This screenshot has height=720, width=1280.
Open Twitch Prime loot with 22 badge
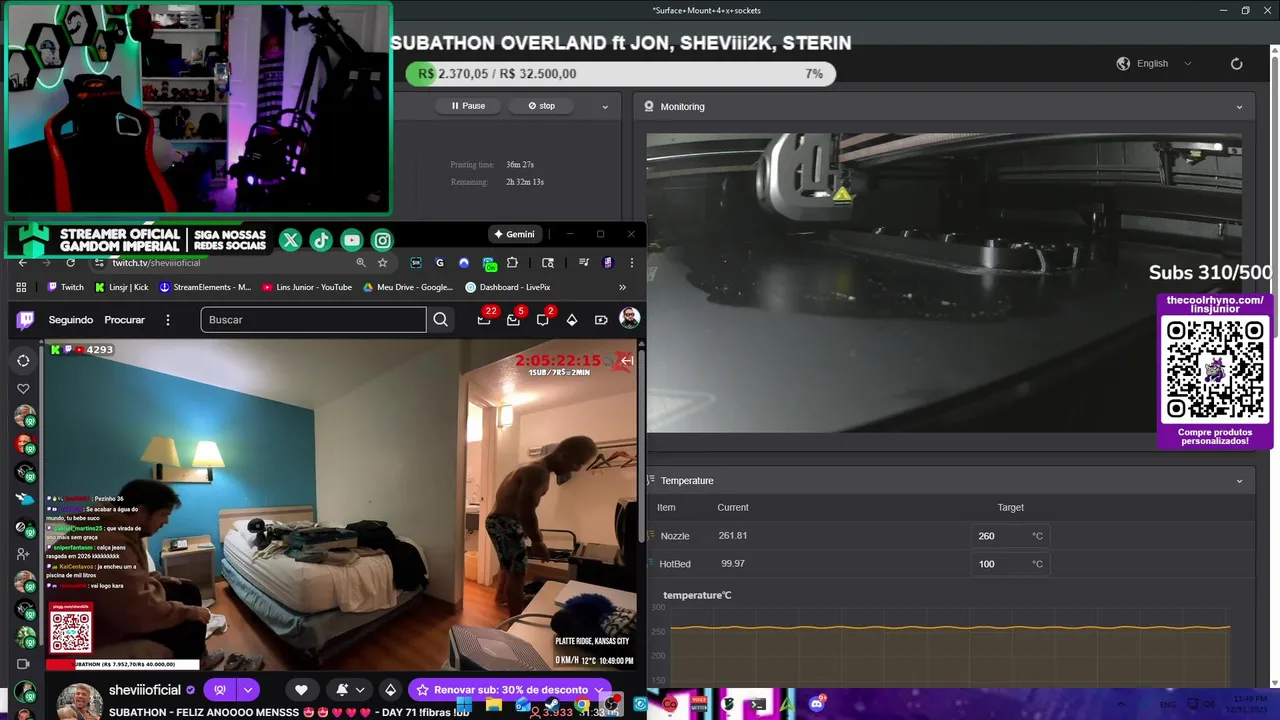pyautogui.click(x=485, y=319)
